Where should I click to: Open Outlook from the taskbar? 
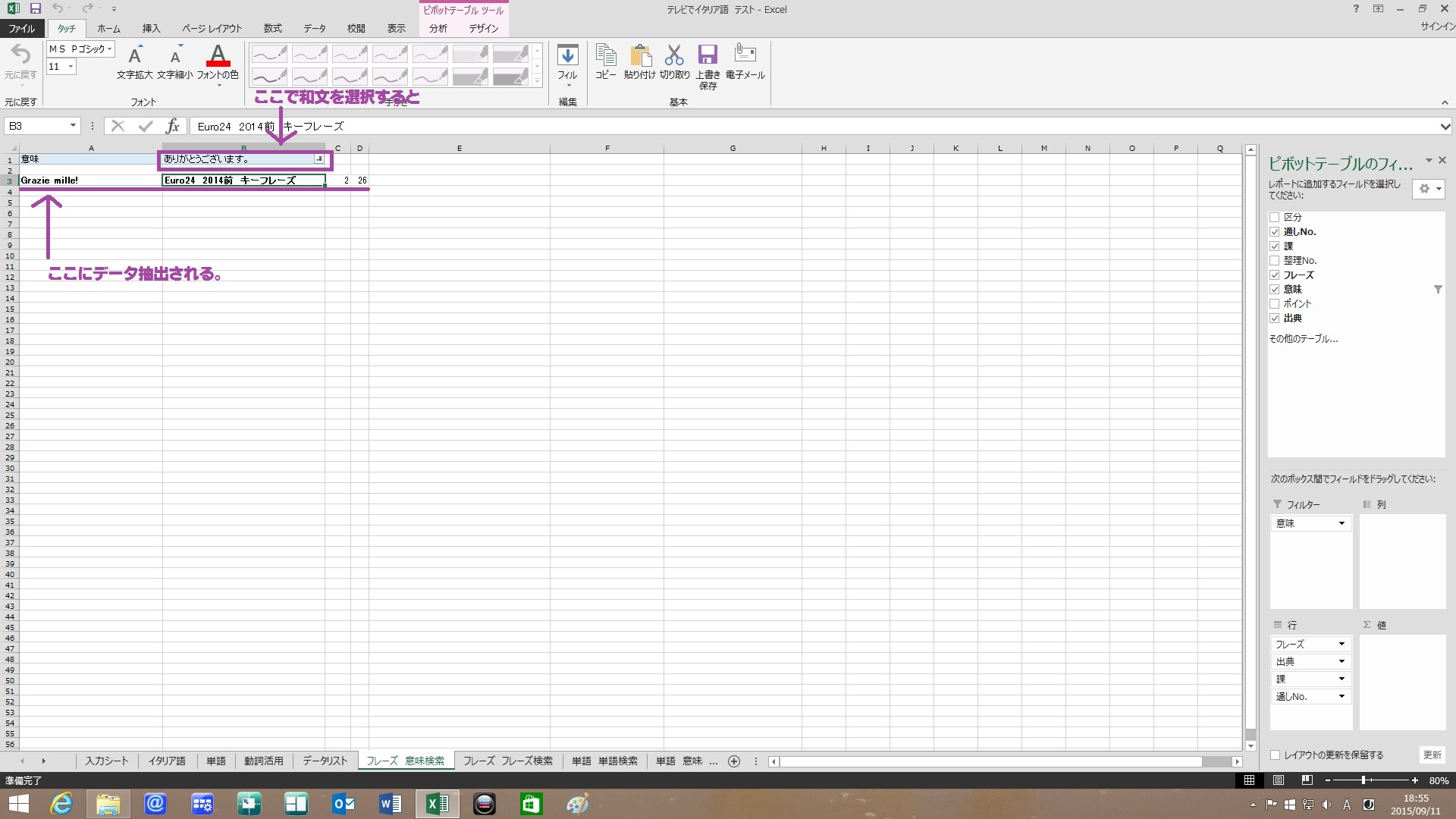[x=344, y=804]
